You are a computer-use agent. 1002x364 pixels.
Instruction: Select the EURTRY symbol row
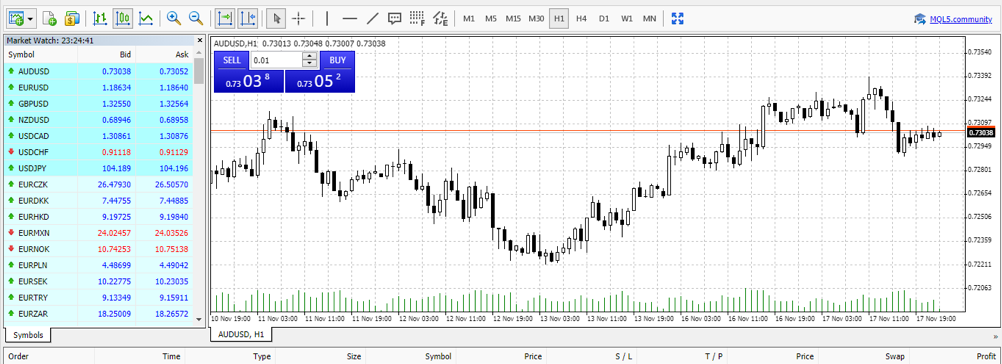pyautogui.click(x=99, y=297)
